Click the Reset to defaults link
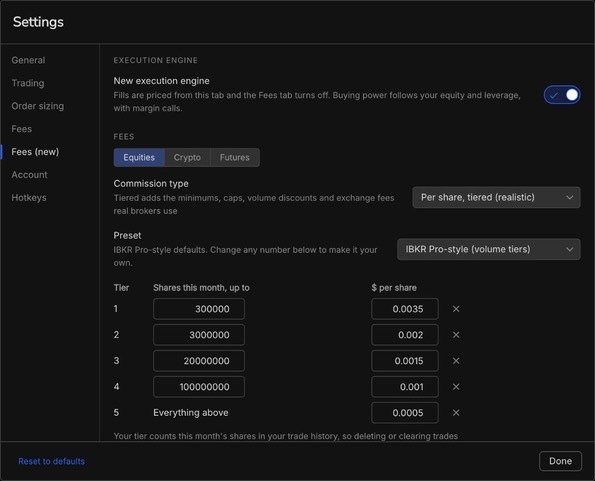The image size is (595, 481). 52,461
